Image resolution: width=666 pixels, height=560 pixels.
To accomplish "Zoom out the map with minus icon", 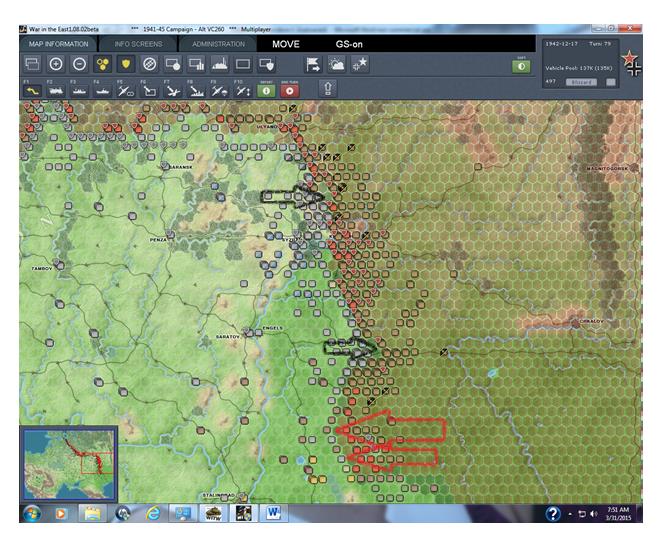I will pyautogui.click(x=79, y=64).
